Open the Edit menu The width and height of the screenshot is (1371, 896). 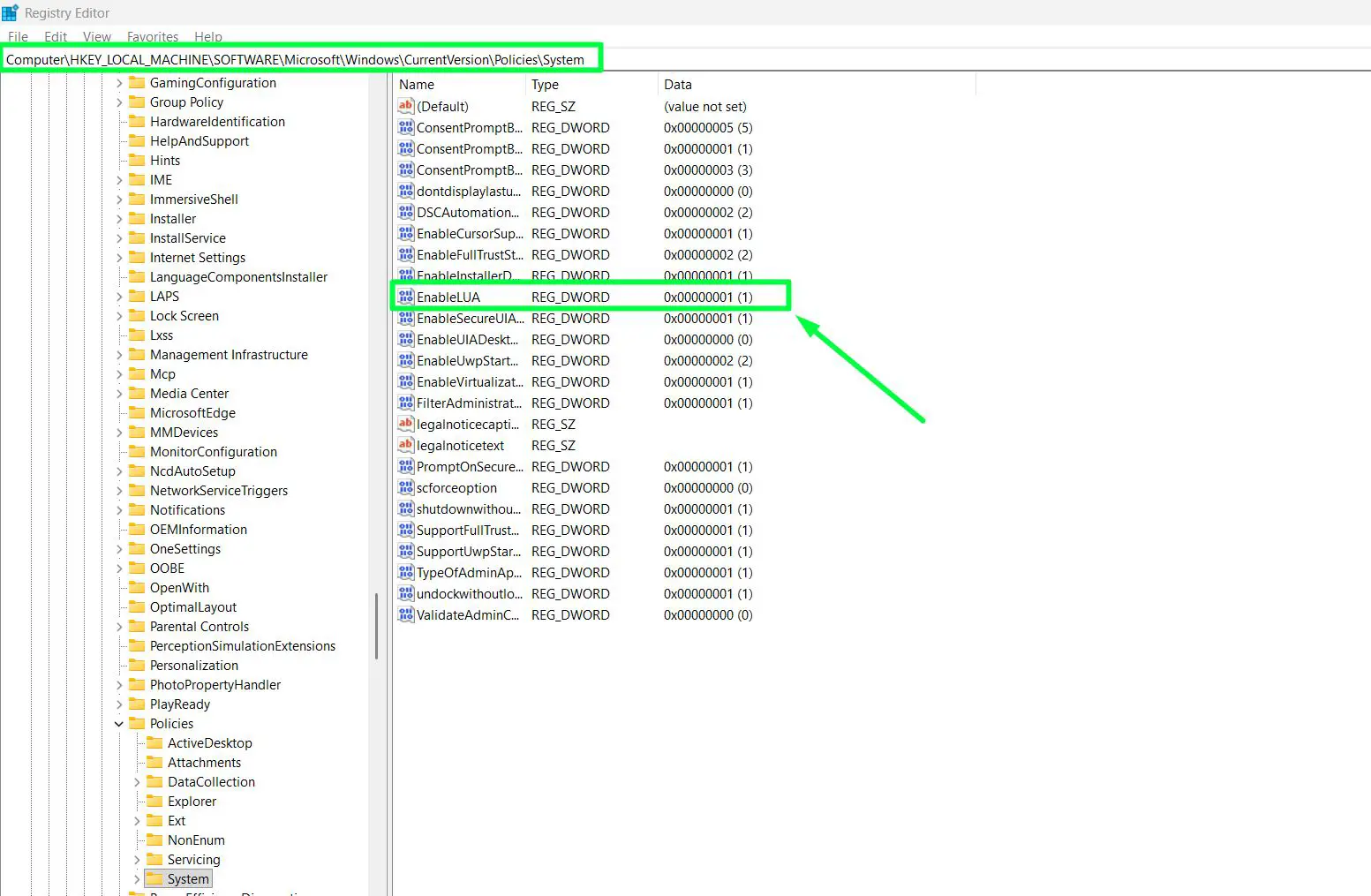point(55,36)
